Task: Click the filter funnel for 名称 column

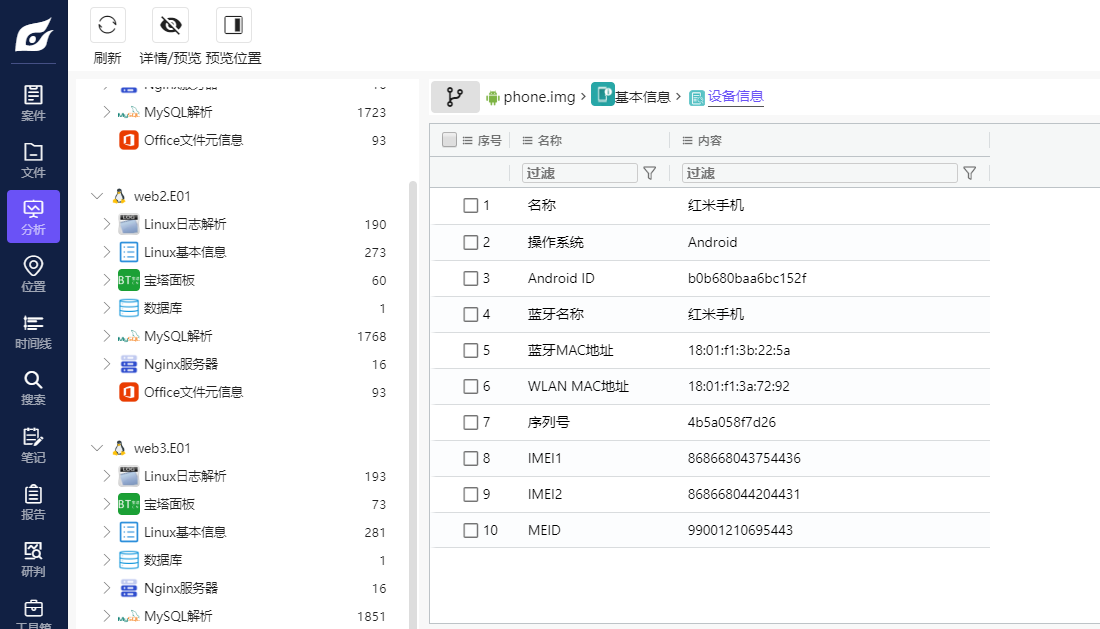Action: [650, 173]
